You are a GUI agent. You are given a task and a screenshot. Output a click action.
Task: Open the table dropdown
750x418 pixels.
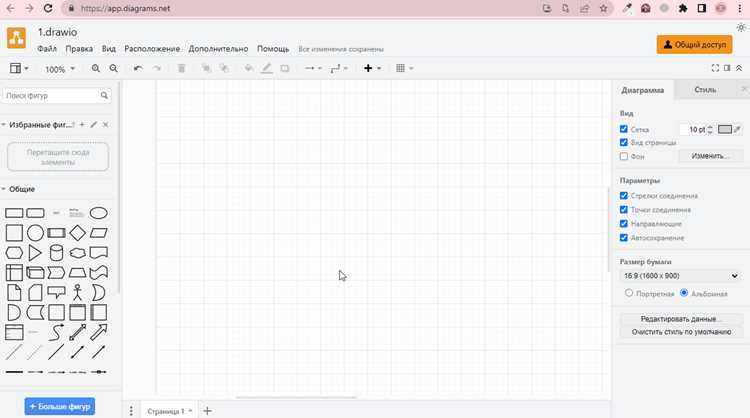405,68
